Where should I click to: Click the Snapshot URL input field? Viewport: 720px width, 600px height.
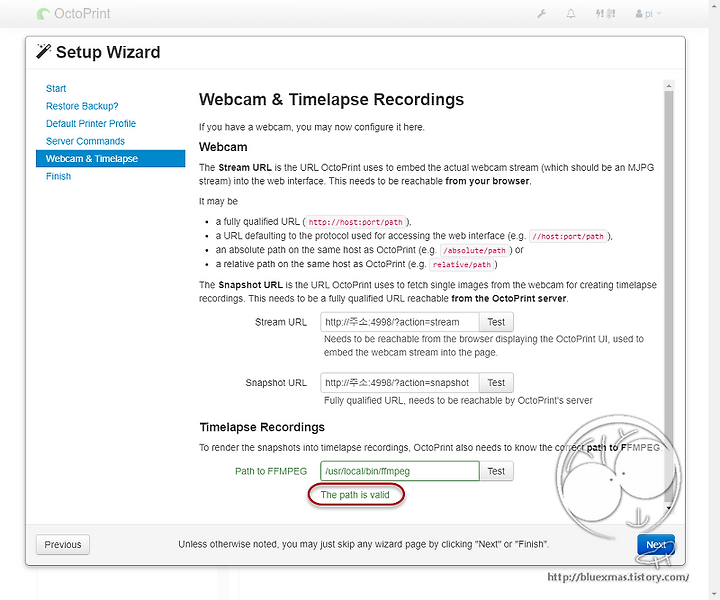click(399, 383)
